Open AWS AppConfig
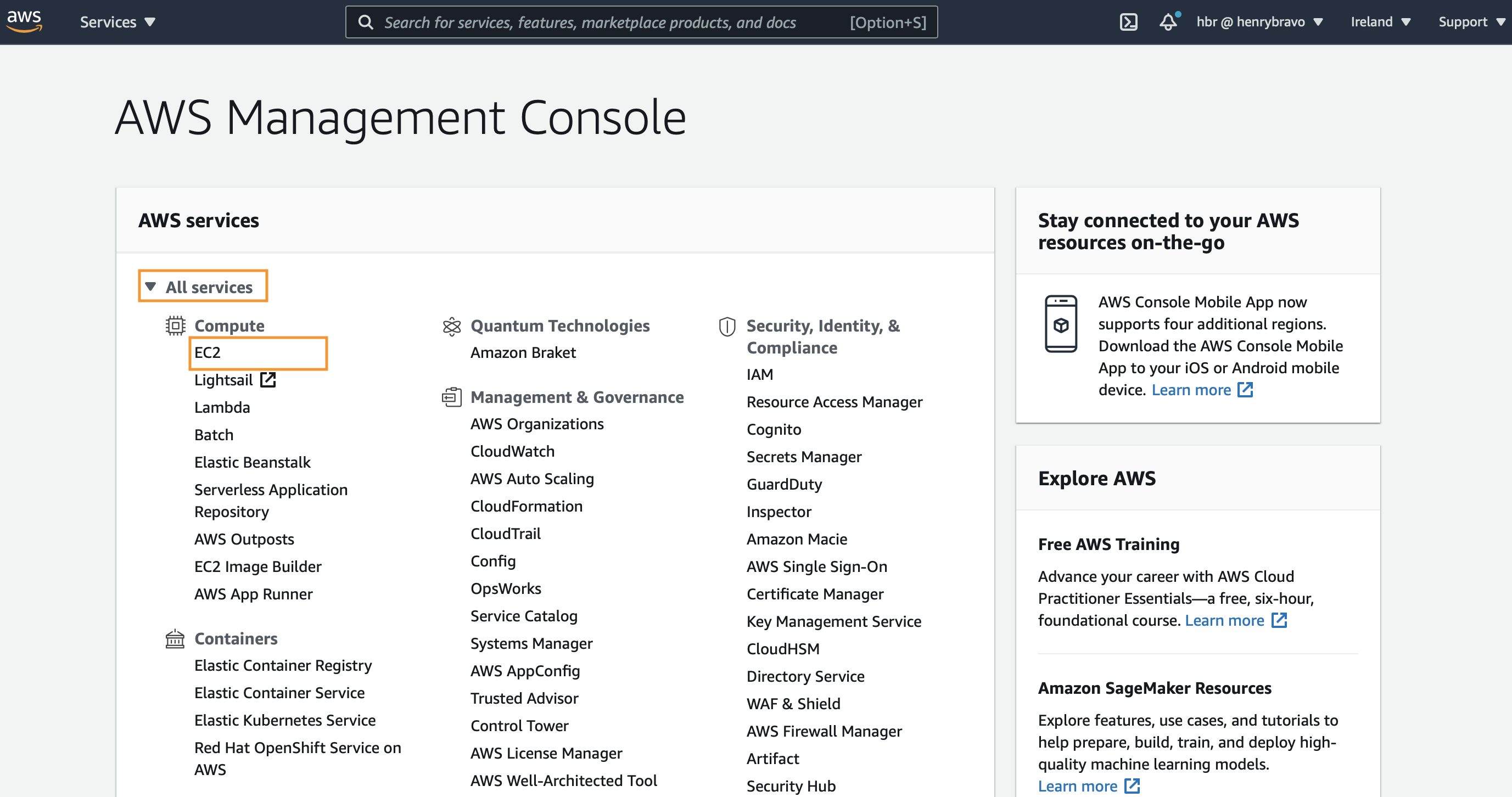The image size is (1512, 797). point(525,671)
